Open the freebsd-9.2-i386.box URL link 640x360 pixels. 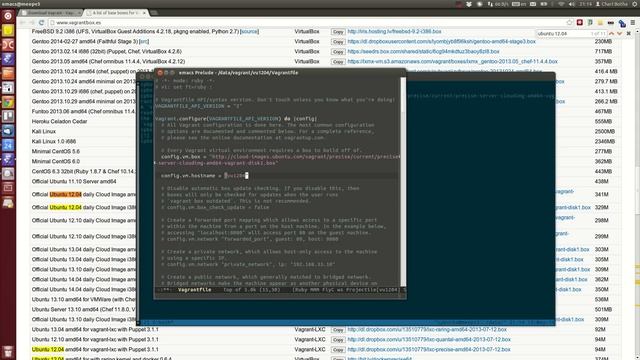[x=394, y=31]
